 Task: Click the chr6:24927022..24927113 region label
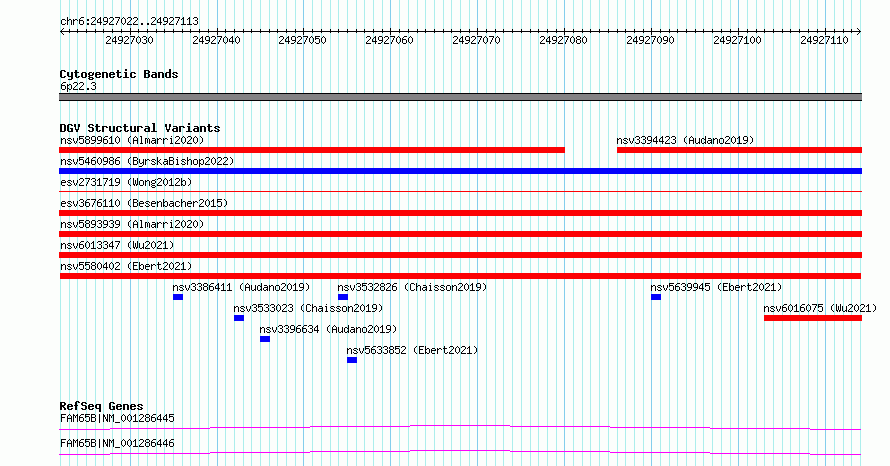(x=129, y=22)
